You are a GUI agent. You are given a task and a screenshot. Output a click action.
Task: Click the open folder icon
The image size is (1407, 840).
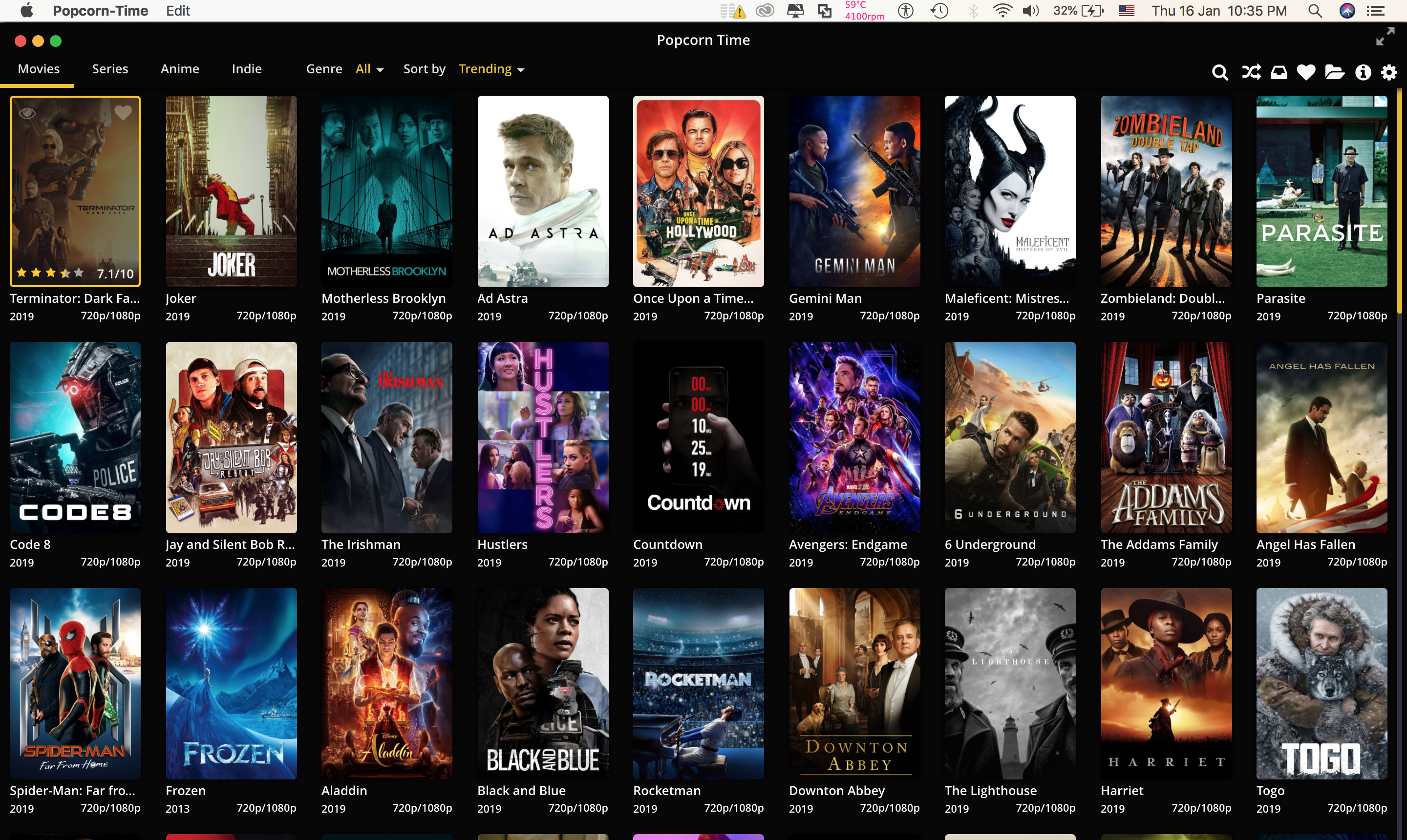coord(1334,72)
